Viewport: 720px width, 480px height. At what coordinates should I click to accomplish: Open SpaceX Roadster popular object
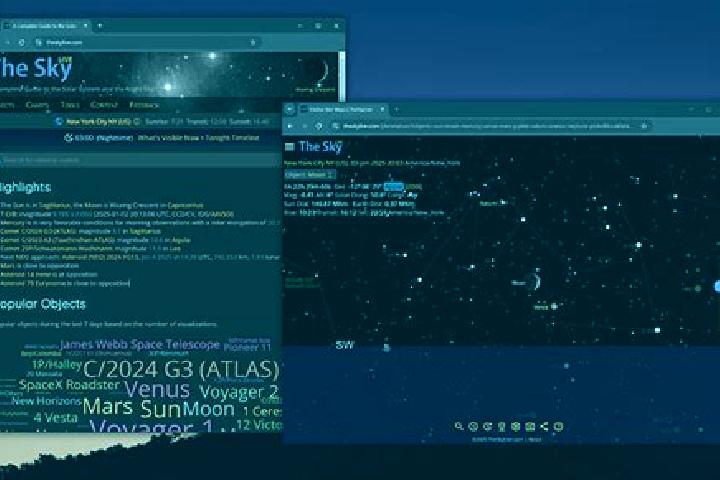pyautogui.click(x=69, y=385)
